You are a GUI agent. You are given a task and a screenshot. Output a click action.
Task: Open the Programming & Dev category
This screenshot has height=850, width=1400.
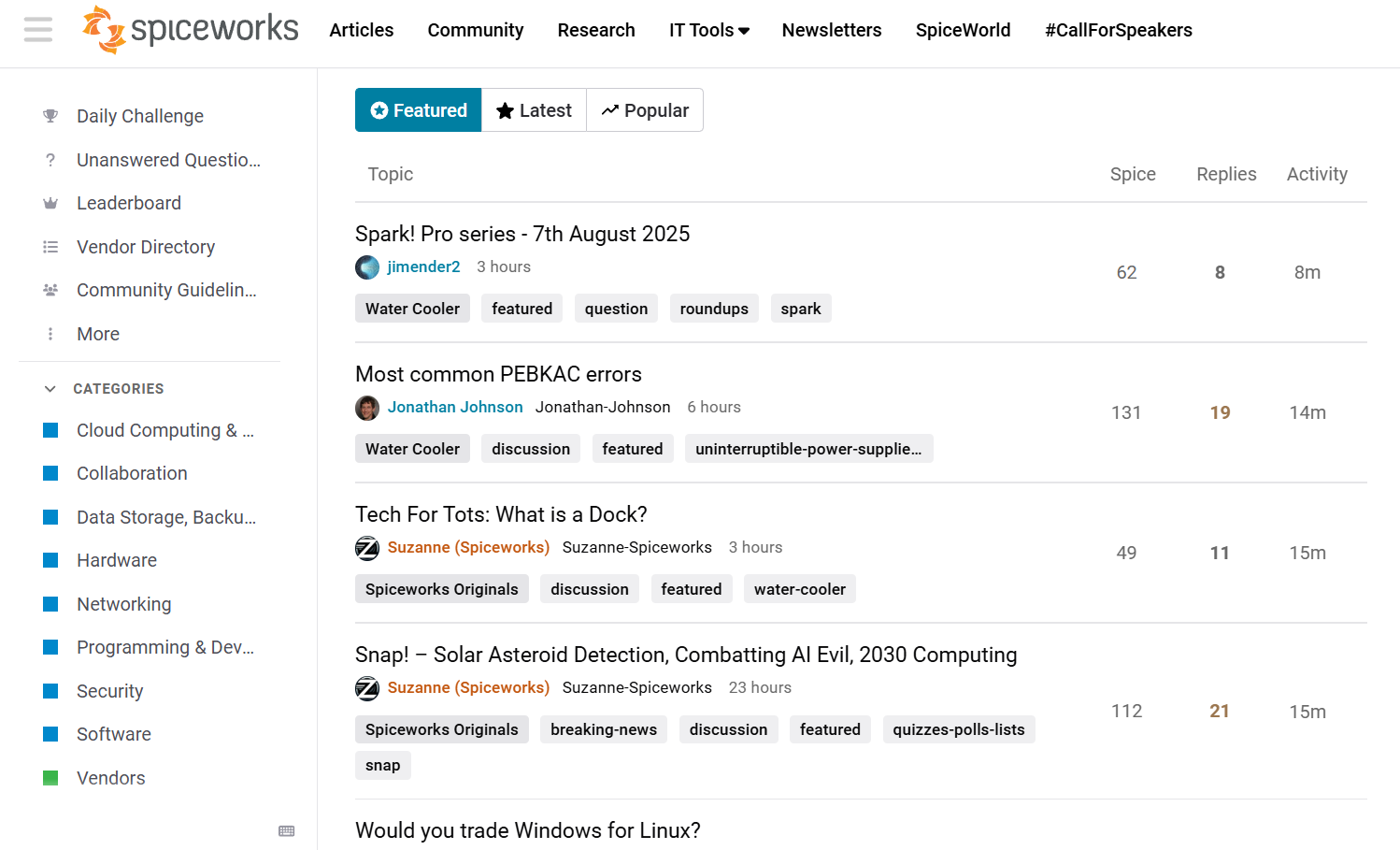[165, 647]
